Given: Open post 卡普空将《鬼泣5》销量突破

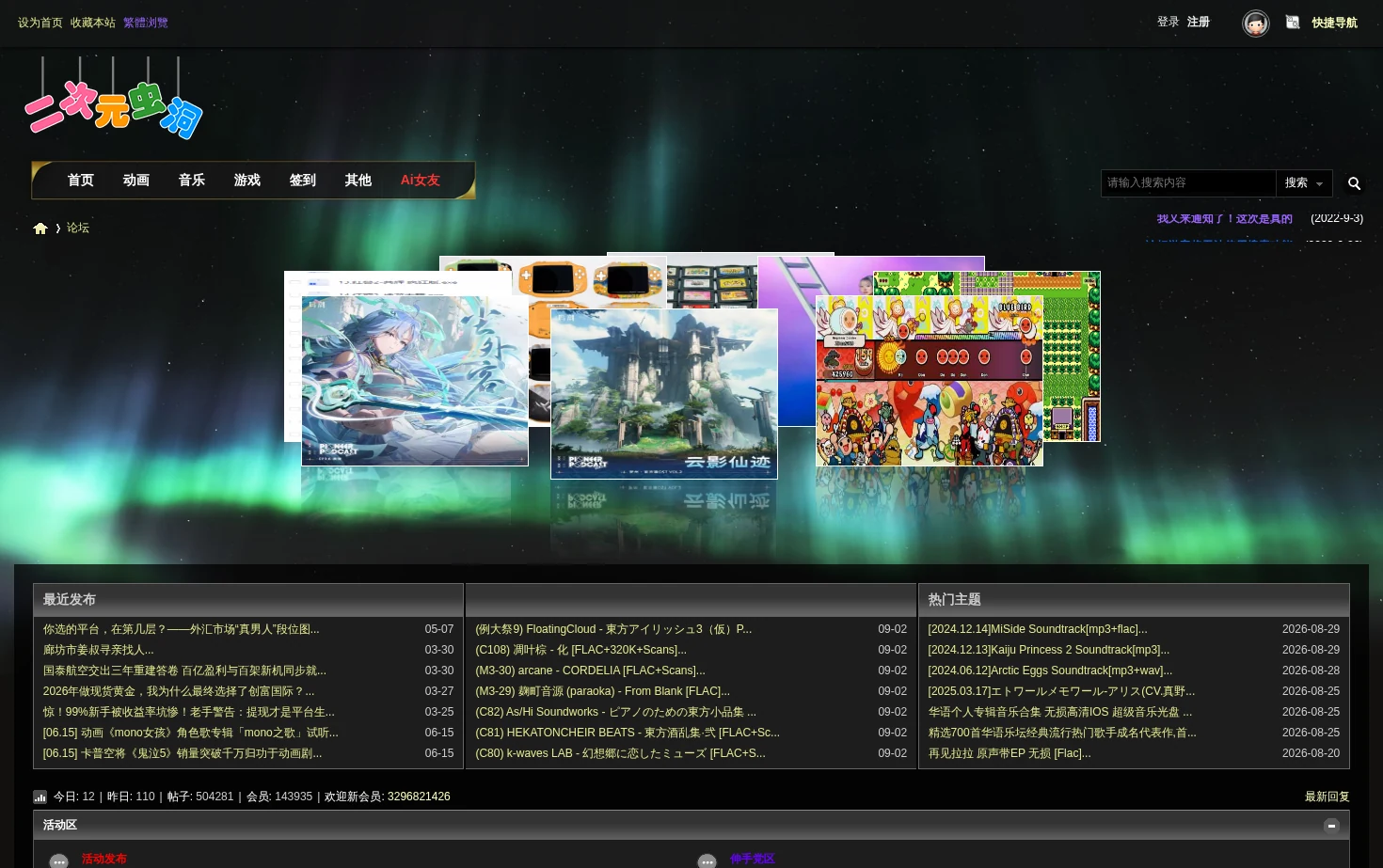Looking at the screenshot, I should coord(183,753).
